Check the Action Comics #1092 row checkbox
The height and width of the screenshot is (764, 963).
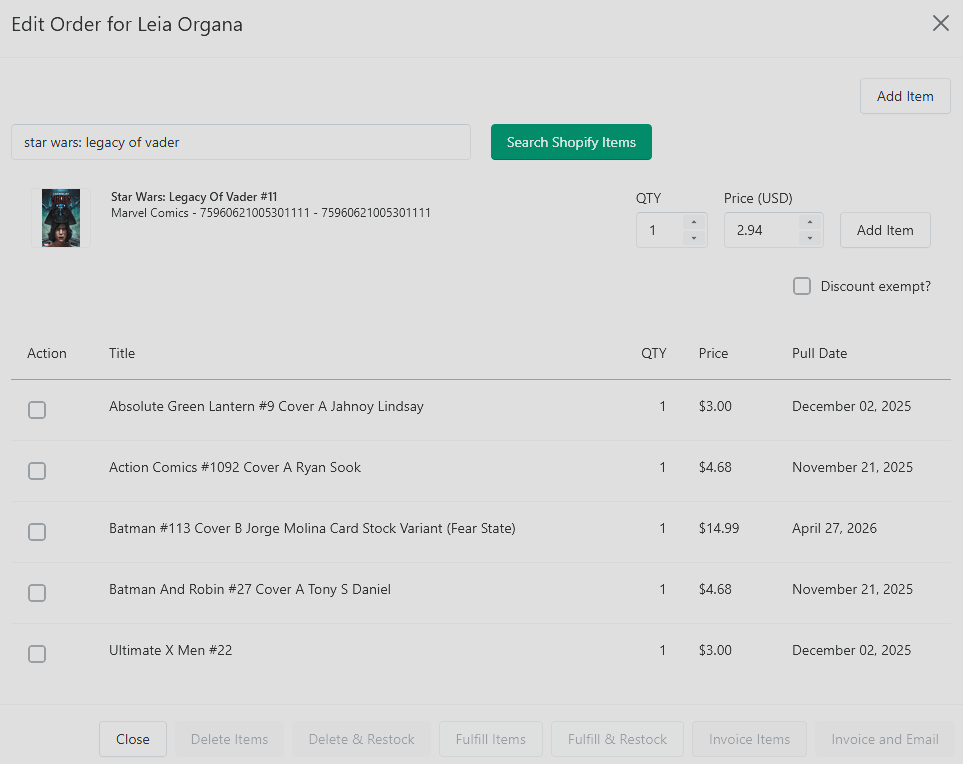[x=37, y=471]
